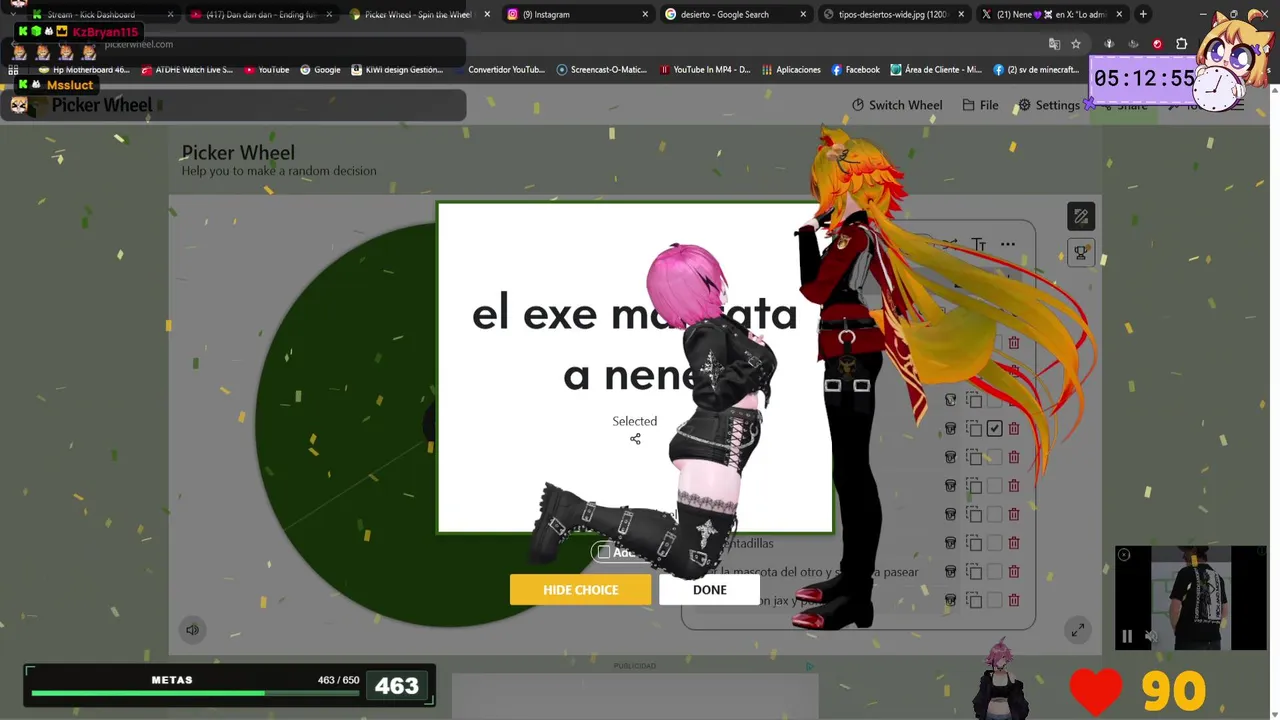
Task: Duplicate the jax input row
Action: (975, 600)
